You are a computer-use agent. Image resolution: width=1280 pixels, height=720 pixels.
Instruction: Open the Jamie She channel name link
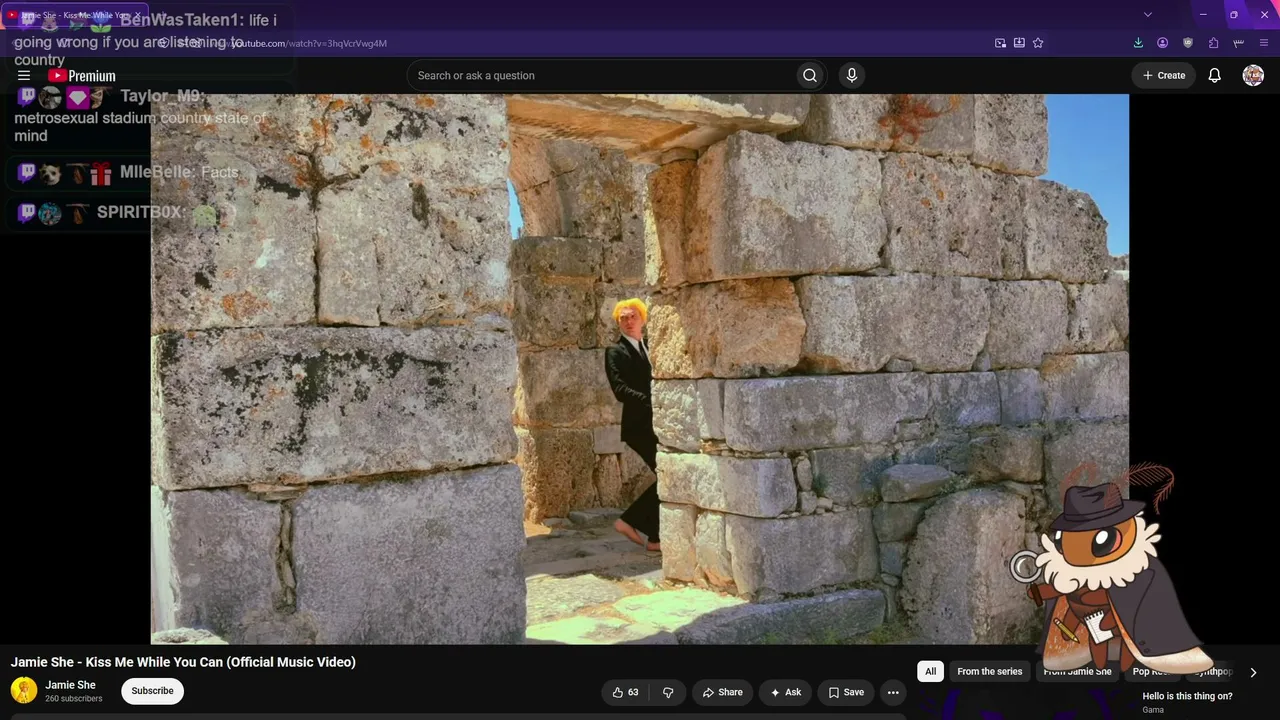coord(70,685)
